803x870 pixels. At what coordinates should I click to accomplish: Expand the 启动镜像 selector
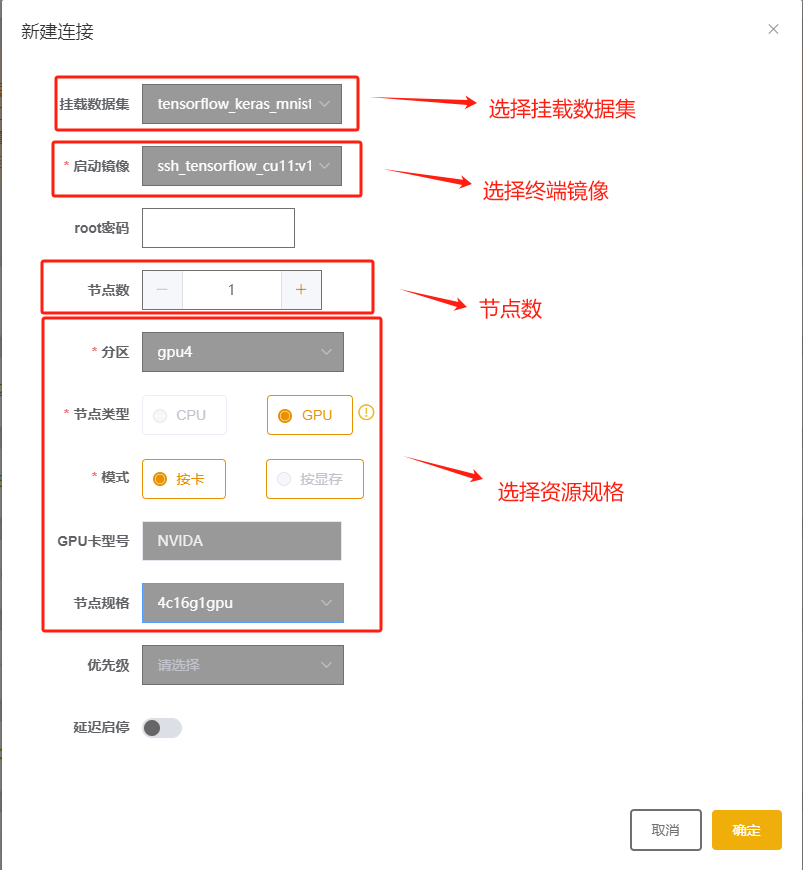pyautogui.click(x=242, y=166)
